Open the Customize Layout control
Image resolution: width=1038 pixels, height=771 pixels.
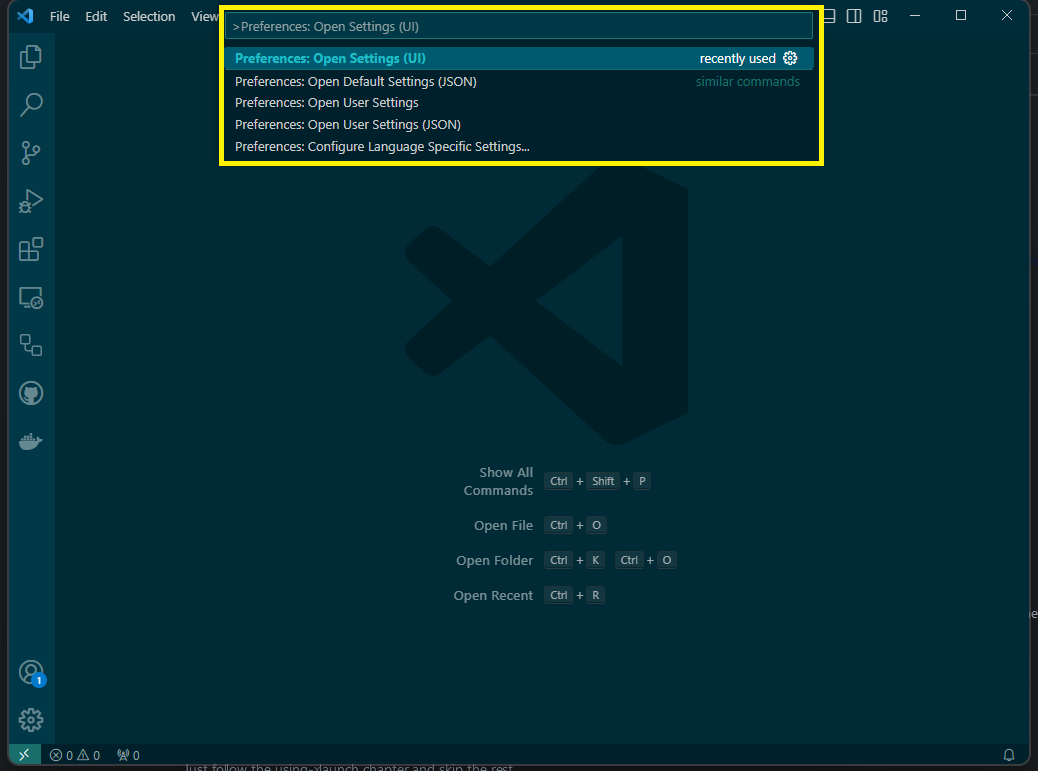tap(880, 16)
